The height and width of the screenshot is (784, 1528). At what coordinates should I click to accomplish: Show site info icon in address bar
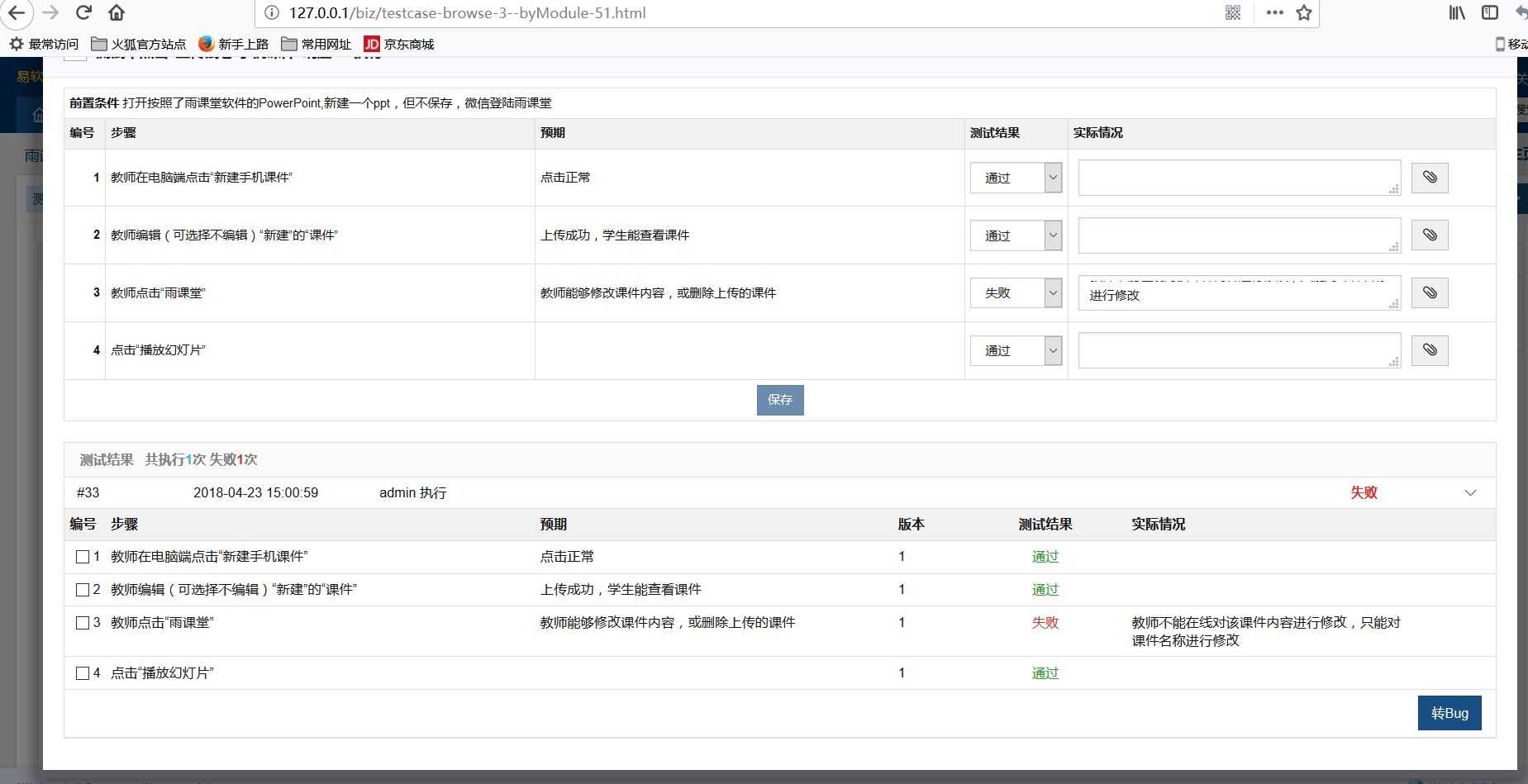tap(271, 12)
